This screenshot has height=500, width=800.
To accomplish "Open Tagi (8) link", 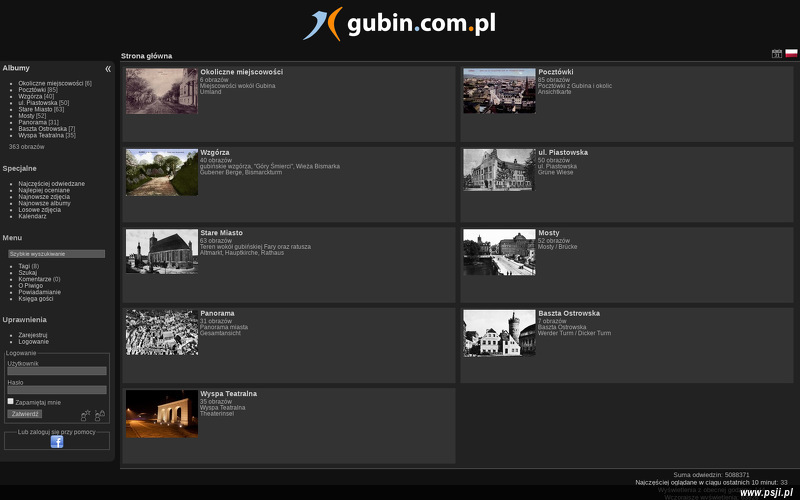I will pyautogui.click(x=24, y=266).
